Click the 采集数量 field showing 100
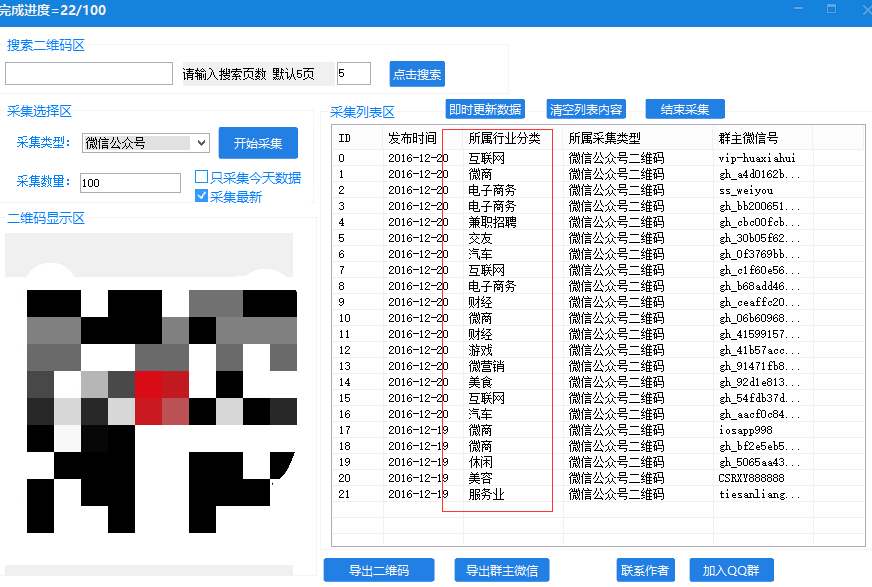 pos(130,183)
